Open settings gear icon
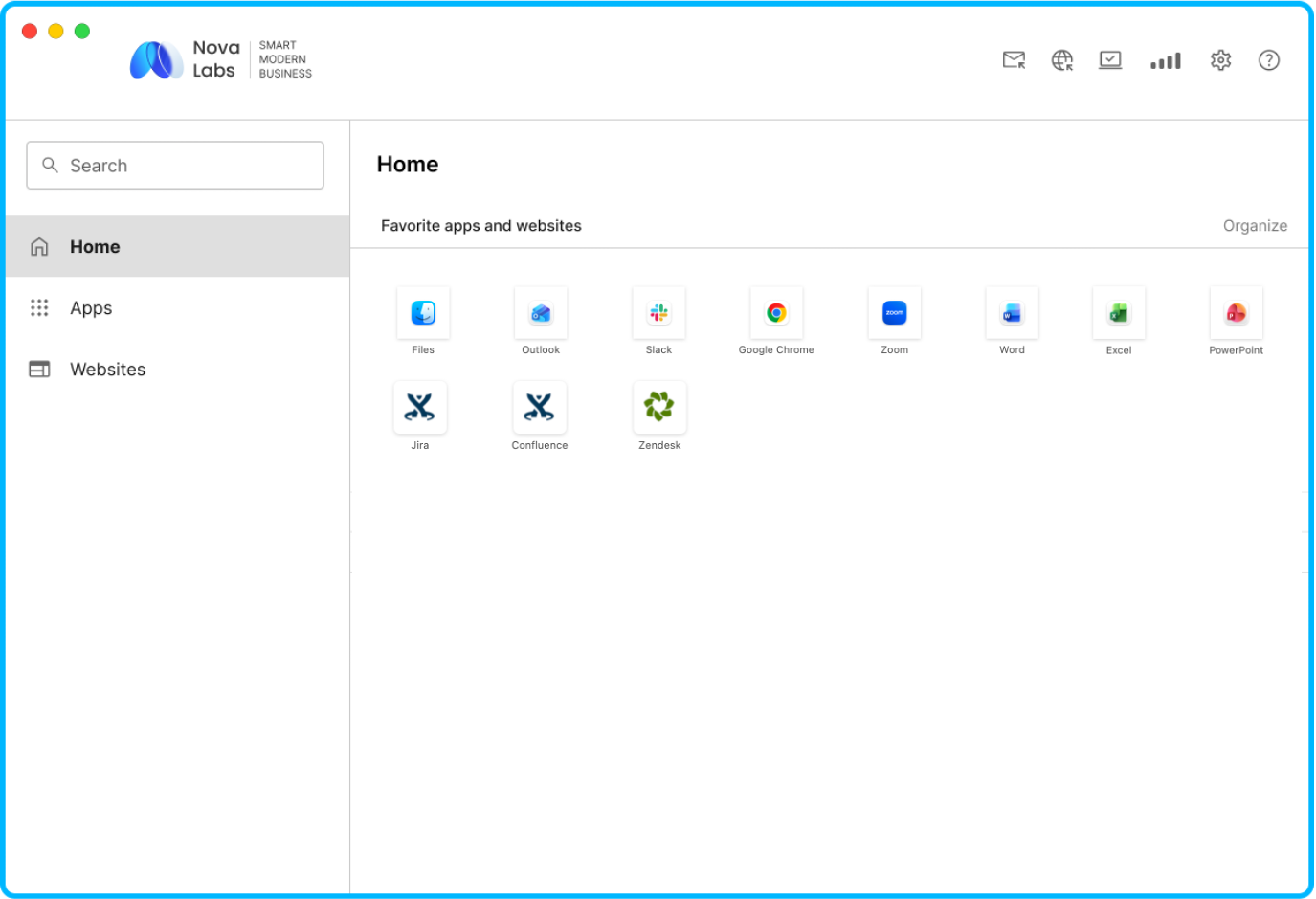1316x899 pixels. (1220, 60)
